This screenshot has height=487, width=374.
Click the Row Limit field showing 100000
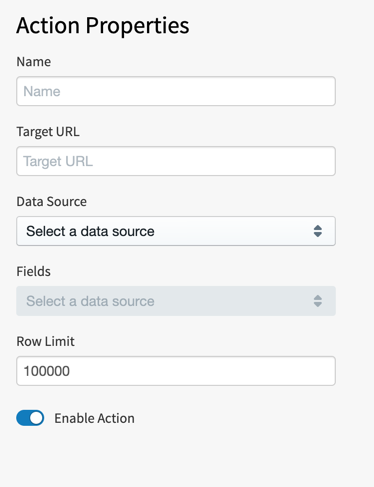pos(176,371)
